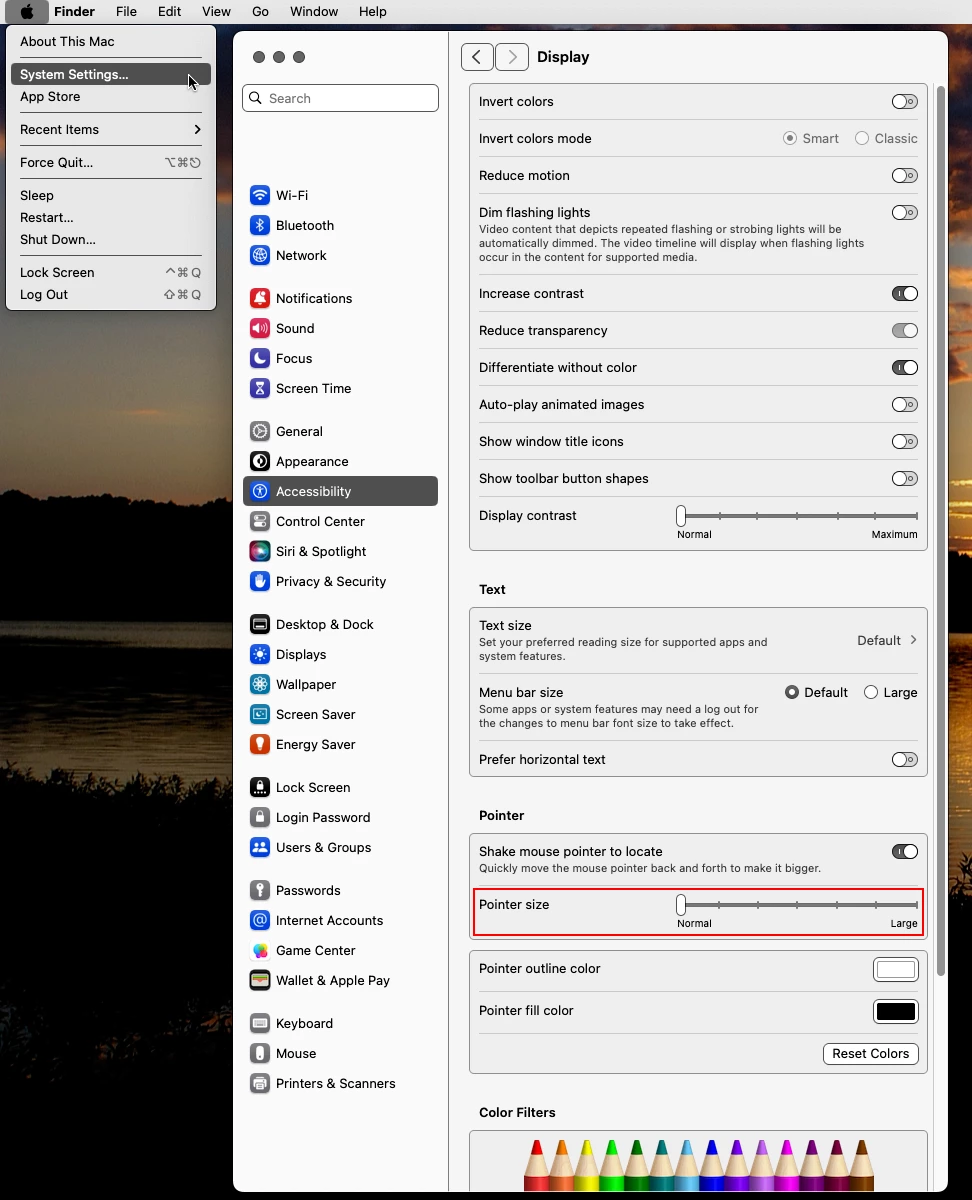Click the Apple logo menu
972x1200 pixels.
tap(27, 12)
